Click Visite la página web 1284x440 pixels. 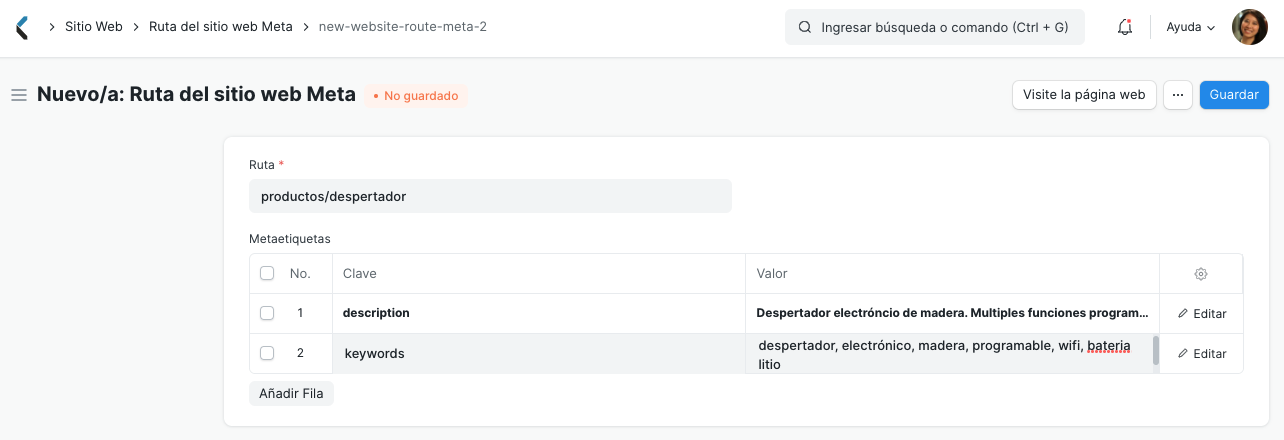pos(1084,95)
